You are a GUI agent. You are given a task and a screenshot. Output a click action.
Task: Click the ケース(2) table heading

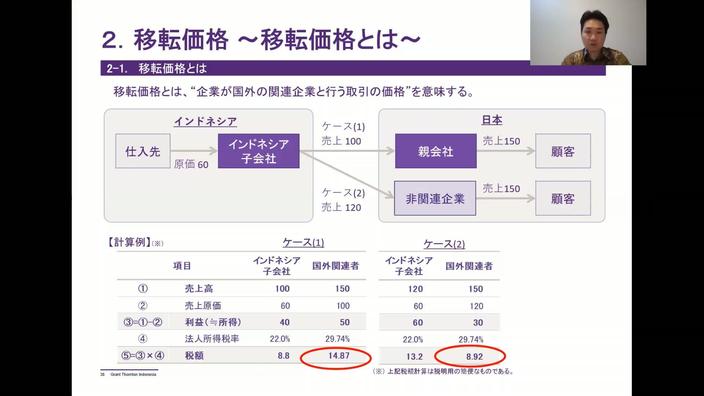[x=444, y=244]
